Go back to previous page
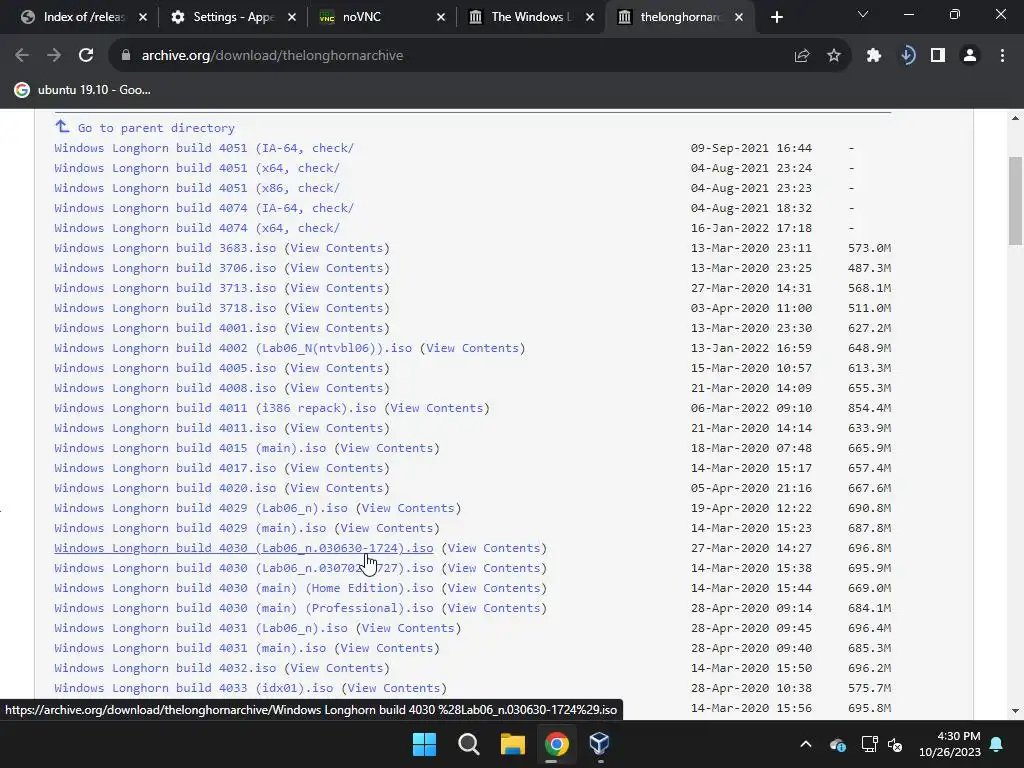Viewport: 1024px width, 768px height. pyautogui.click(x=22, y=56)
